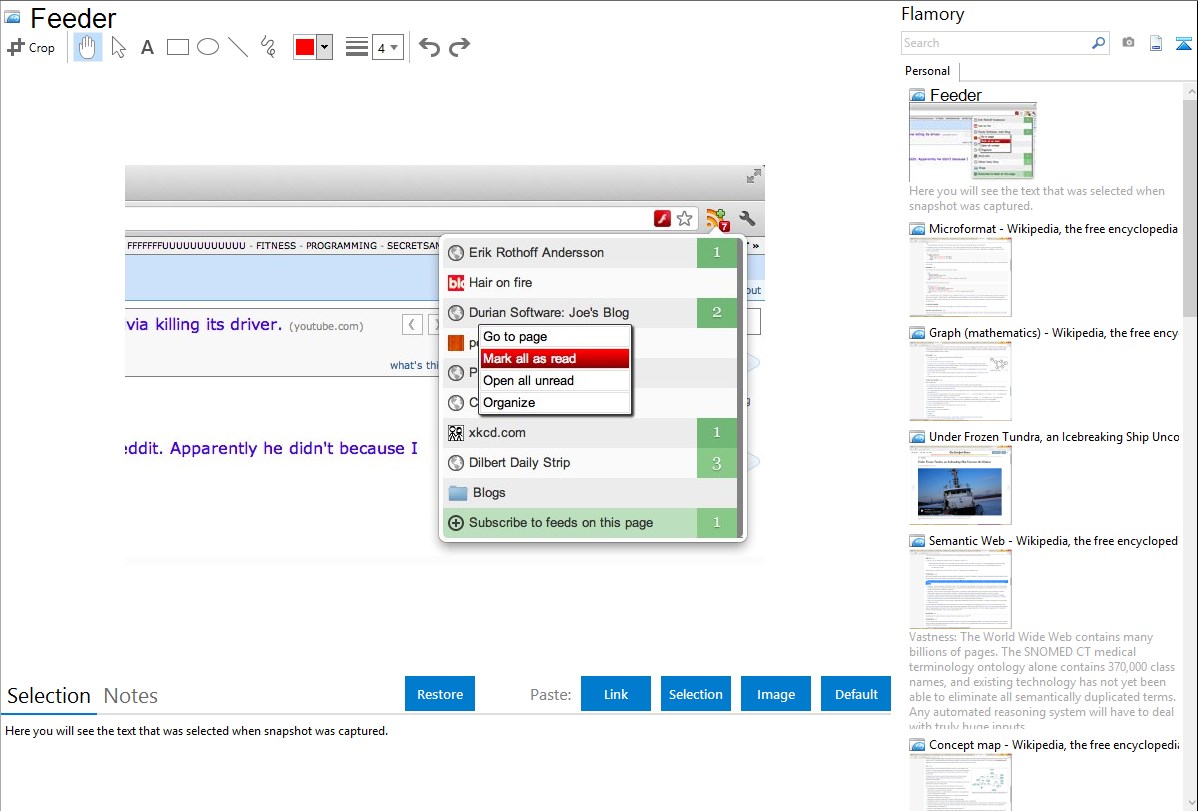The width and height of the screenshot is (1198, 811).
Task: Click the fullscreen expand arrows icon
Action: coord(754,176)
